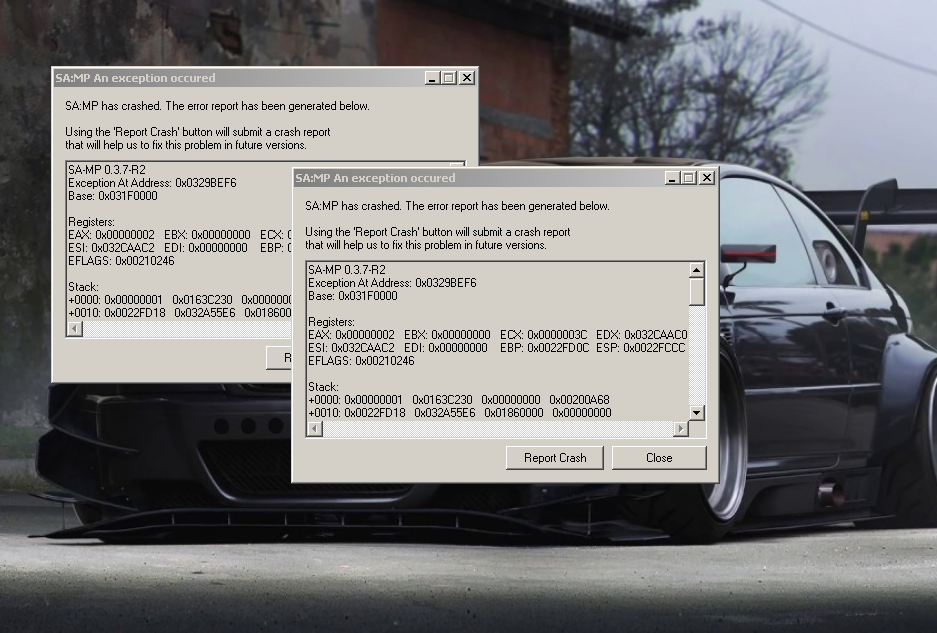Click 'EFLAGS: 0x00210246' in back window
The image size is (937, 633).
coord(121,261)
